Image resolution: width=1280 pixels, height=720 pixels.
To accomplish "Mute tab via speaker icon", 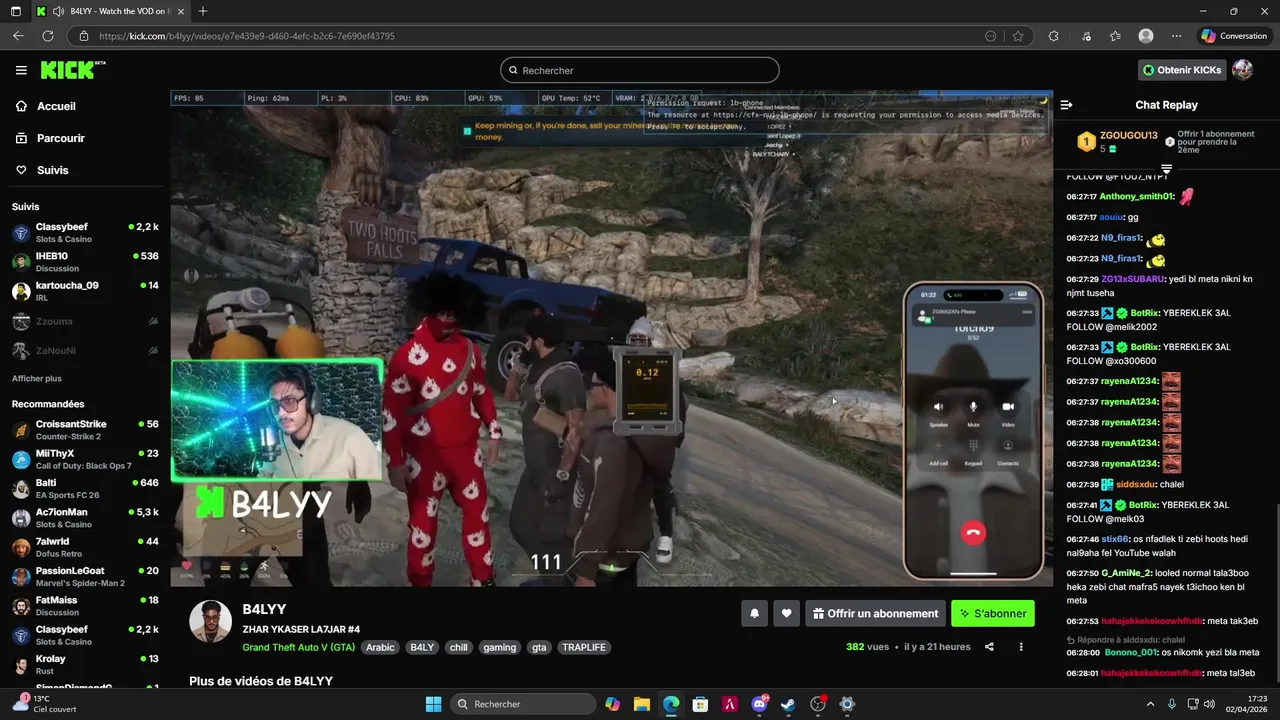I will tap(58, 11).
